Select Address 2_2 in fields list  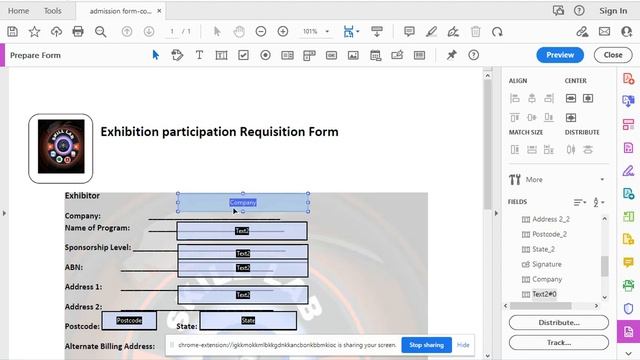coord(551,219)
